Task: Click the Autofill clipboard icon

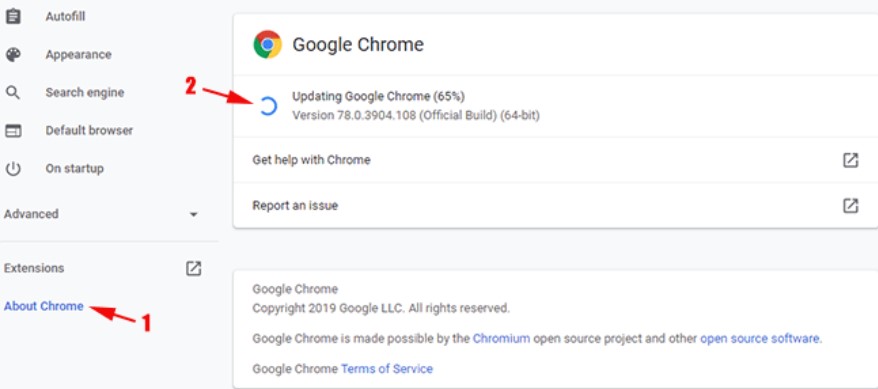Action: [13, 16]
